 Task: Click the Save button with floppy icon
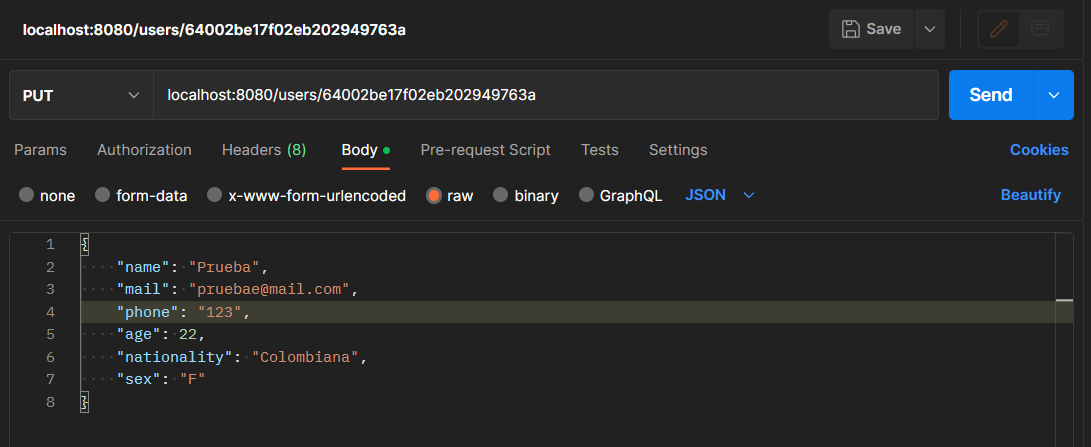pos(871,29)
